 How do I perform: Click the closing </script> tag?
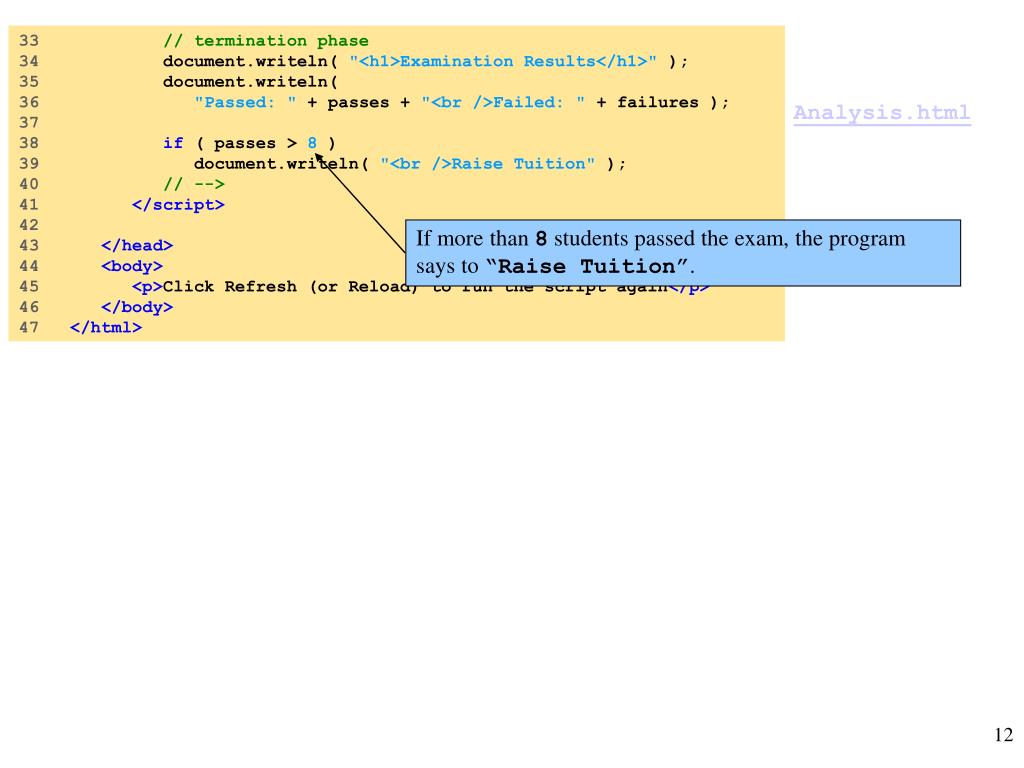pos(178,204)
